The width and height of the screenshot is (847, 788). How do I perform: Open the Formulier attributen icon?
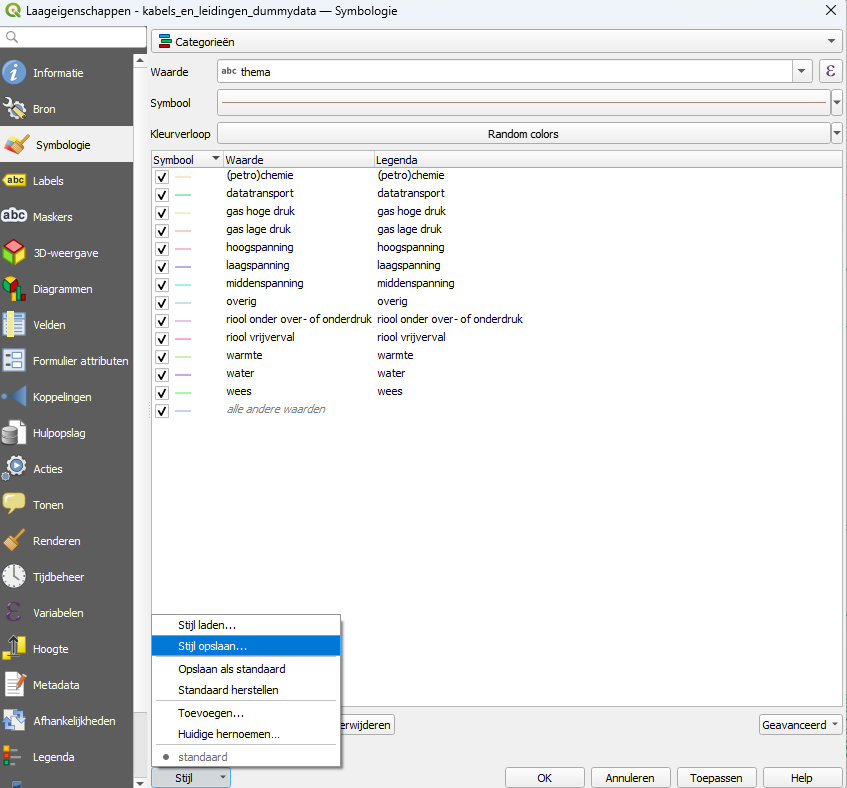[x=14, y=360]
